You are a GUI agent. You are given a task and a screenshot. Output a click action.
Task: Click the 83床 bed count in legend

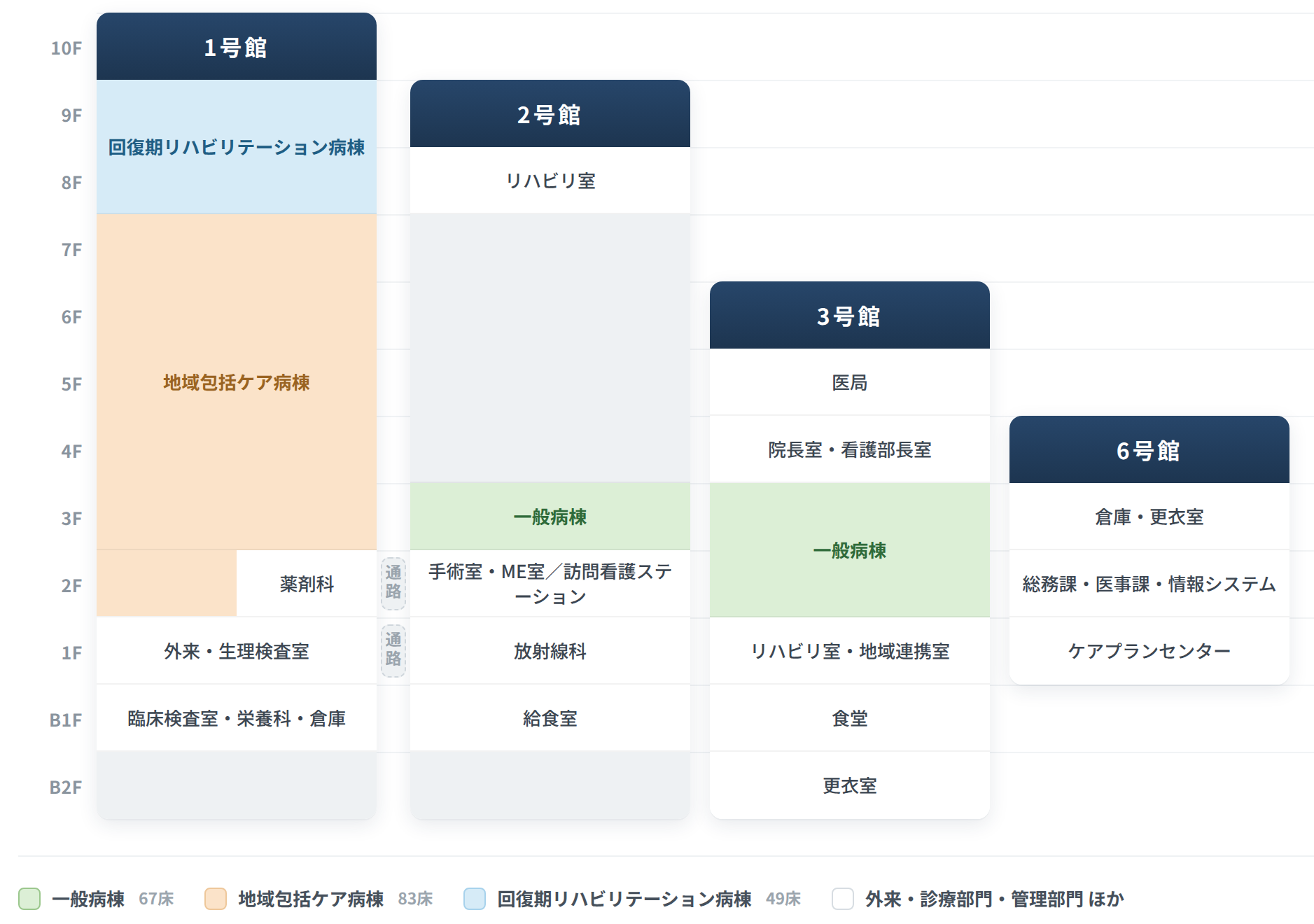415,899
